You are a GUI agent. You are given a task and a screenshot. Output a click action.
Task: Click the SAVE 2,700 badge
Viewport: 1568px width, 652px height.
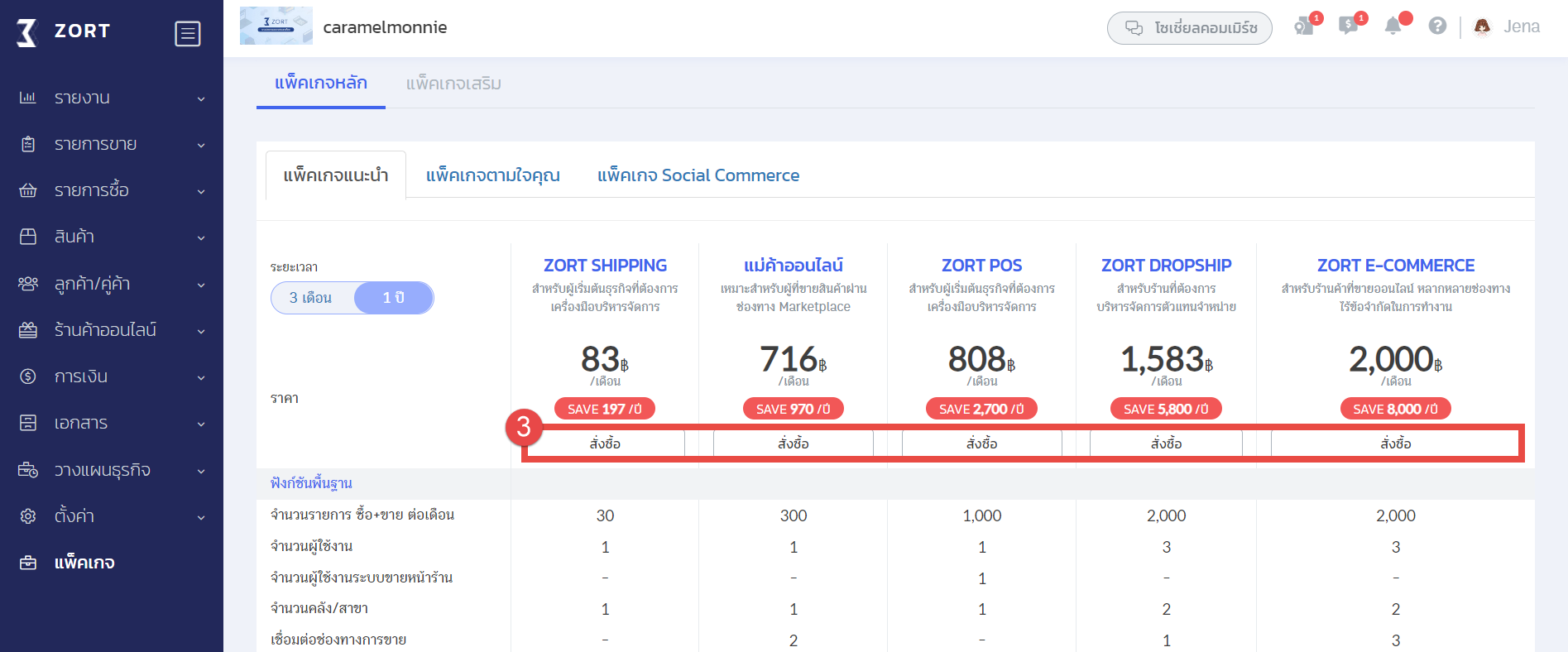coord(982,409)
